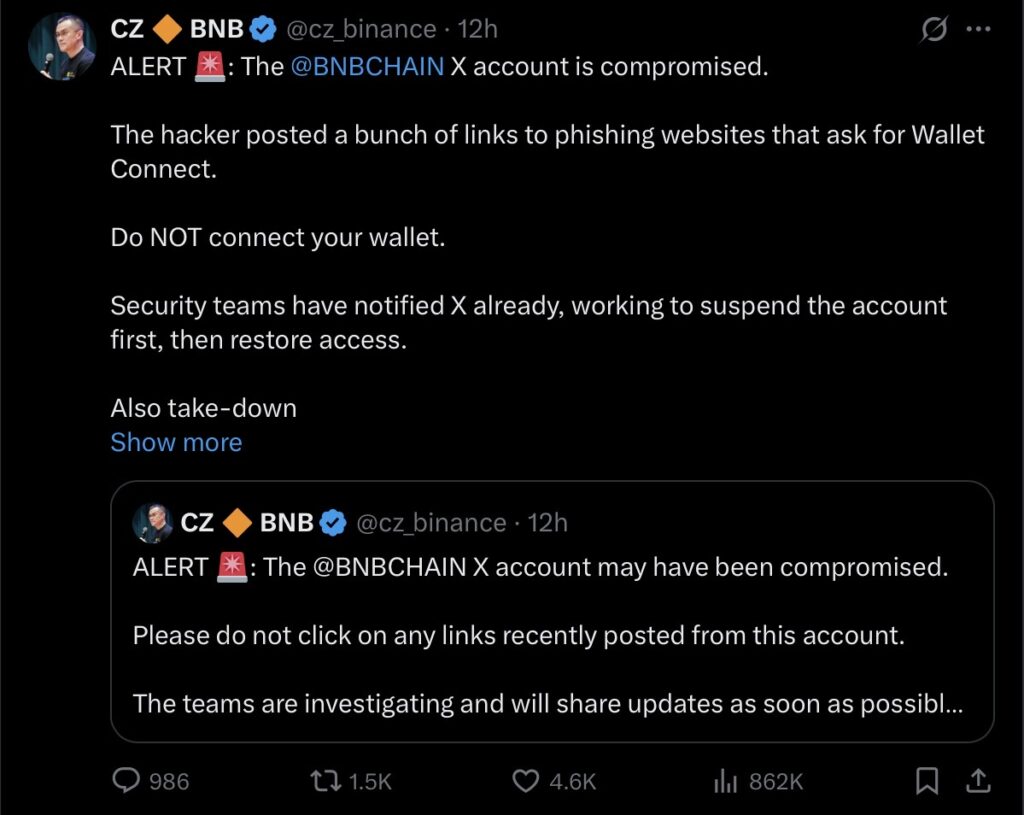Repost this tweet via retweet icon
The height and width of the screenshot is (815, 1024).
point(326,781)
